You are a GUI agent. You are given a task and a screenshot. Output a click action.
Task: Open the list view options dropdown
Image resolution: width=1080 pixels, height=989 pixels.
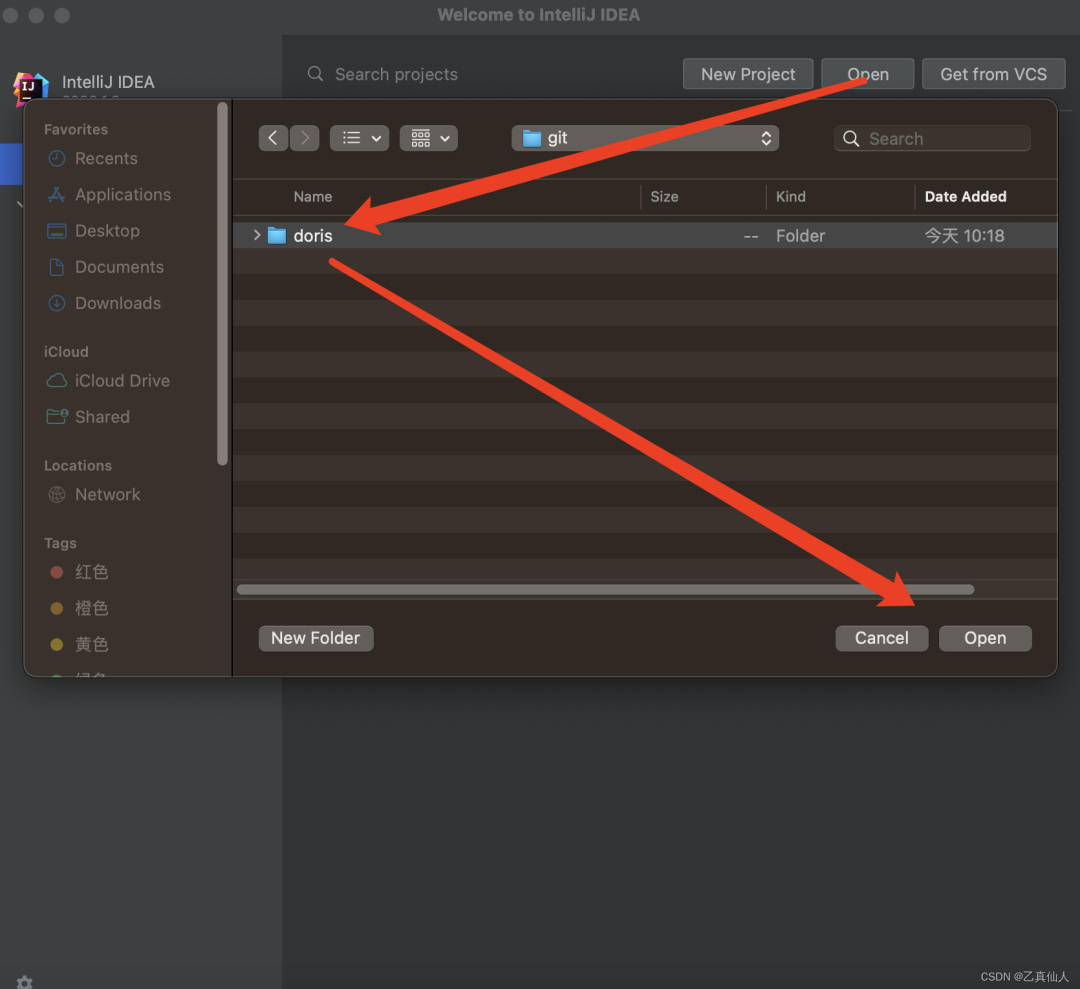(360, 138)
